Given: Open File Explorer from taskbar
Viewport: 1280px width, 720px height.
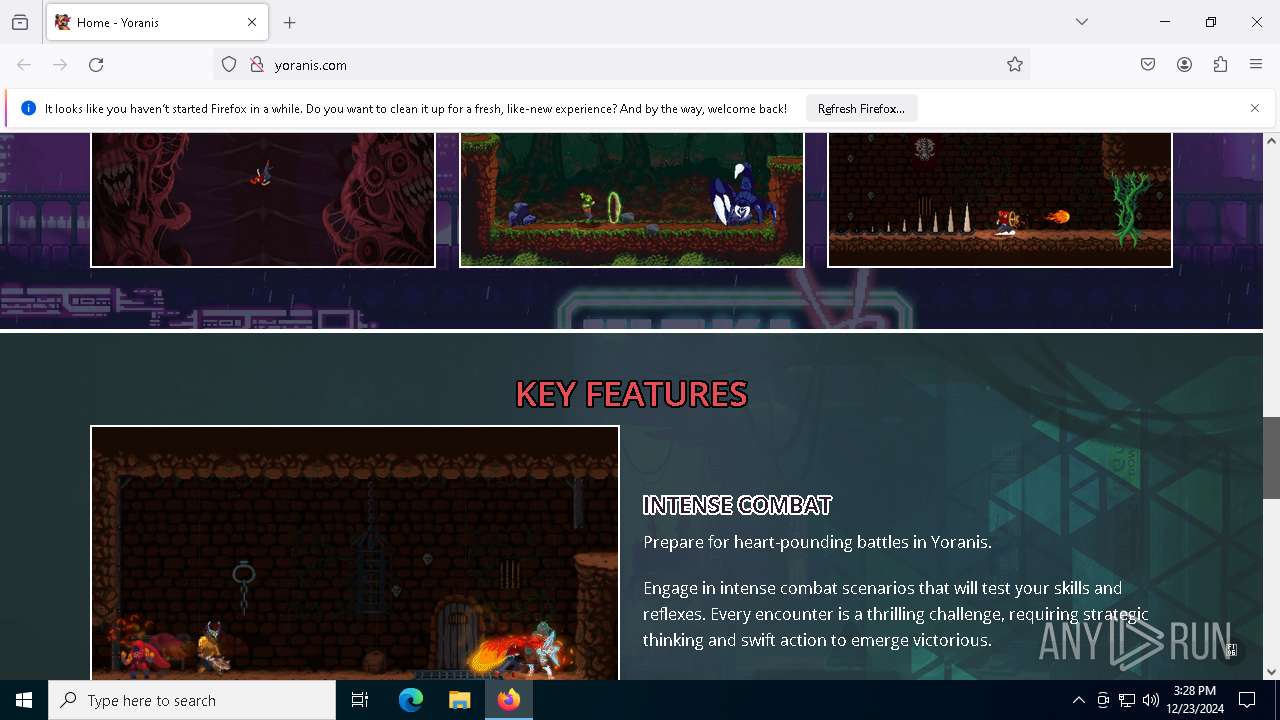Looking at the screenshot, I should (x=460, y=700).
